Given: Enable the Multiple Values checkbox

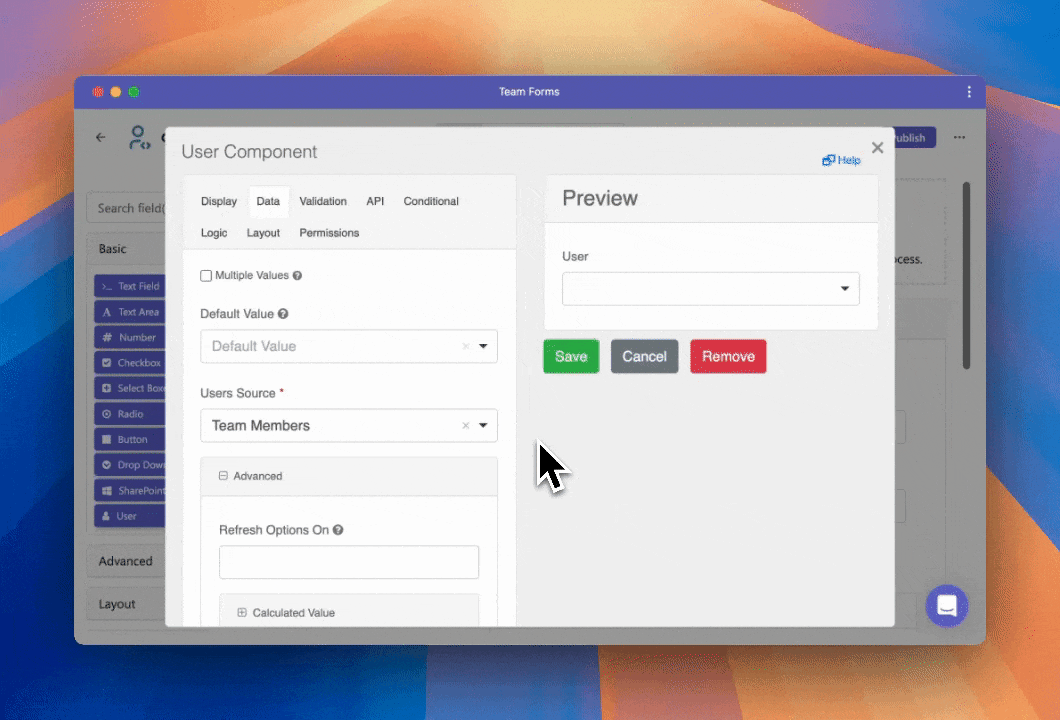Looking at the screenshot, I should tap(206, 276).
